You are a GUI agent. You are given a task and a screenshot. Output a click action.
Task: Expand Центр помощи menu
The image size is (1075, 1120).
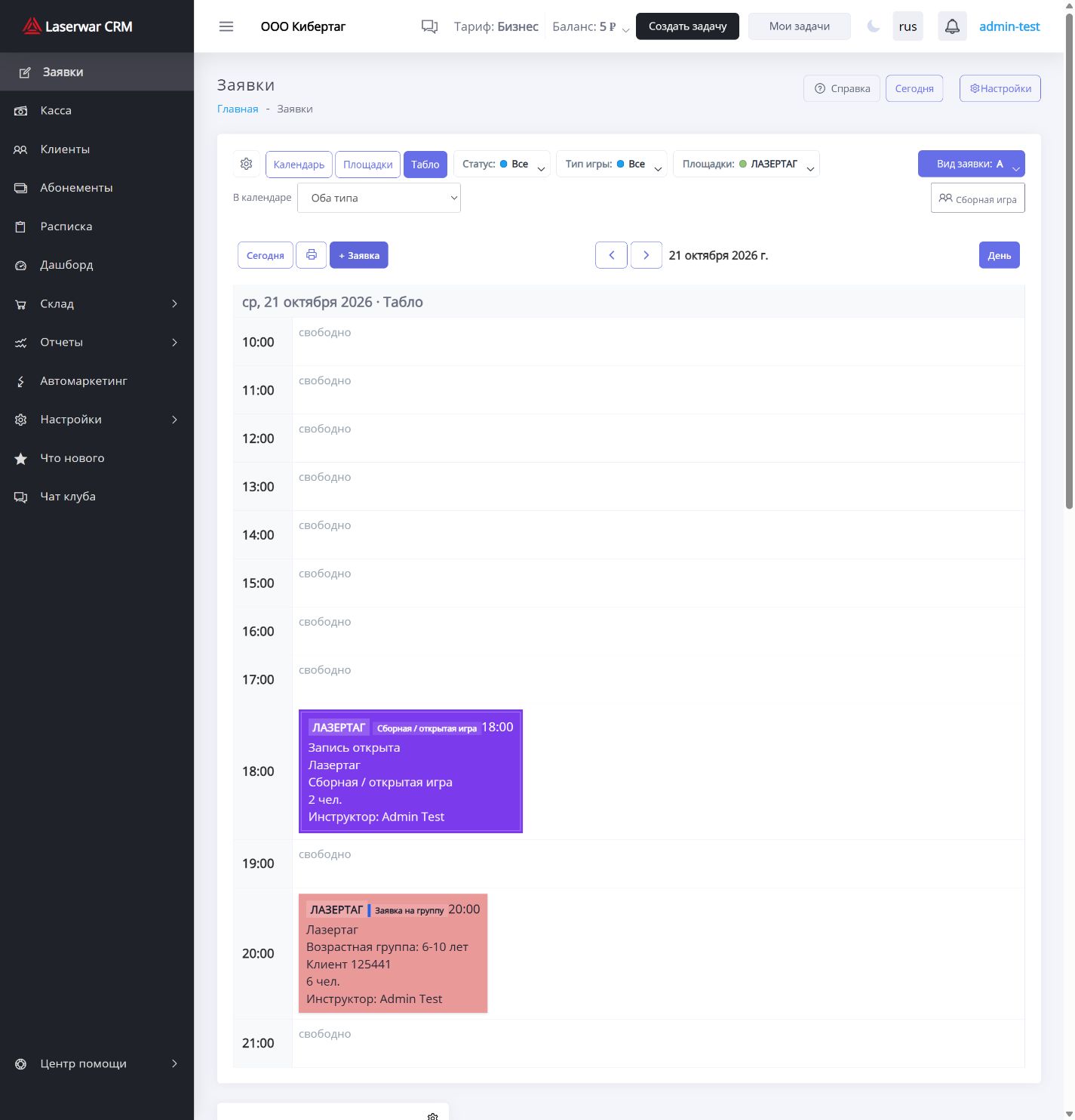[97, 1063]
